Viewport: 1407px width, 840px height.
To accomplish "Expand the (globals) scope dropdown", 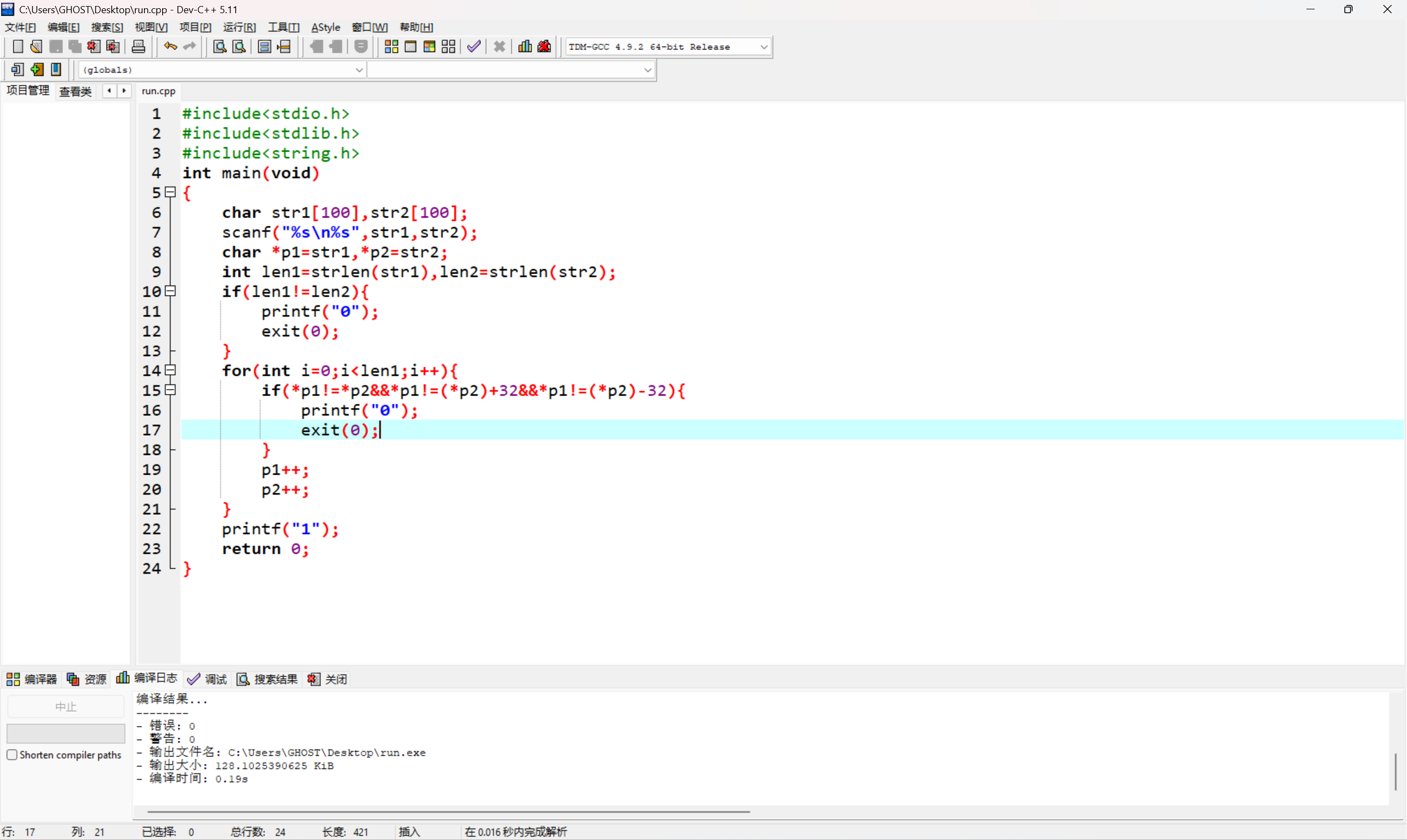I will coord(359,70).
